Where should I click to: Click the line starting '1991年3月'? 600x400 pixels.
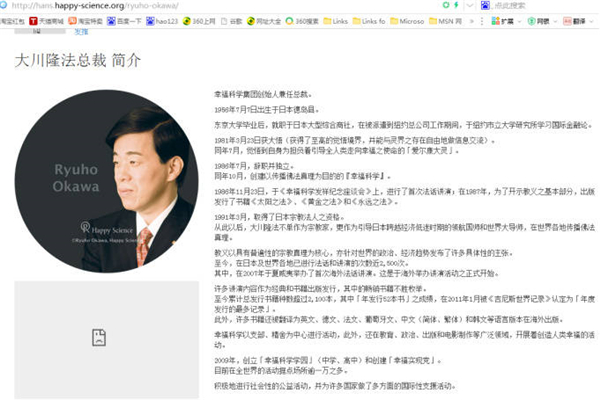279,217
